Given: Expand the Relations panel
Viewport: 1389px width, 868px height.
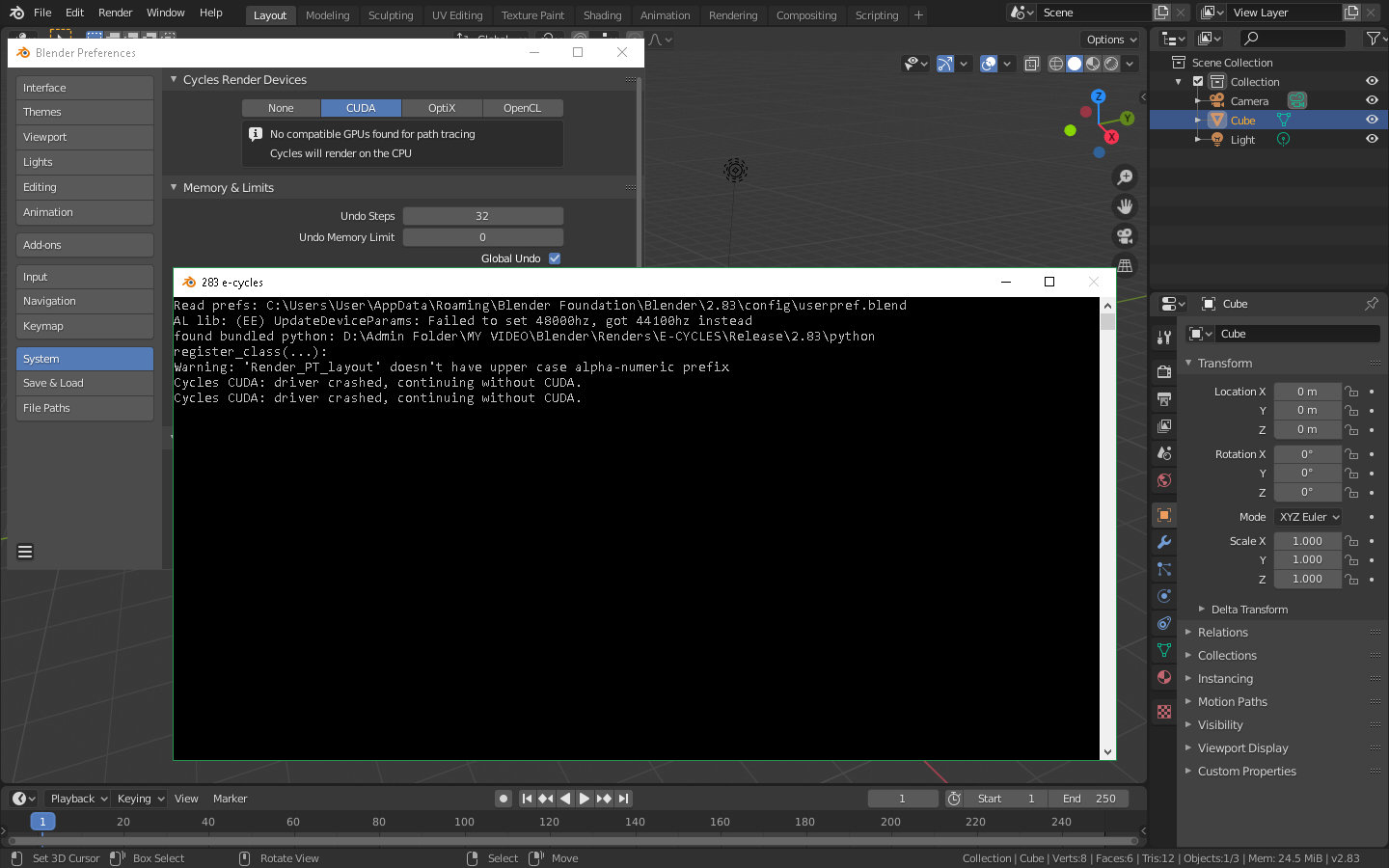Looking at the screenshot, I should (x=1223, y=633).
